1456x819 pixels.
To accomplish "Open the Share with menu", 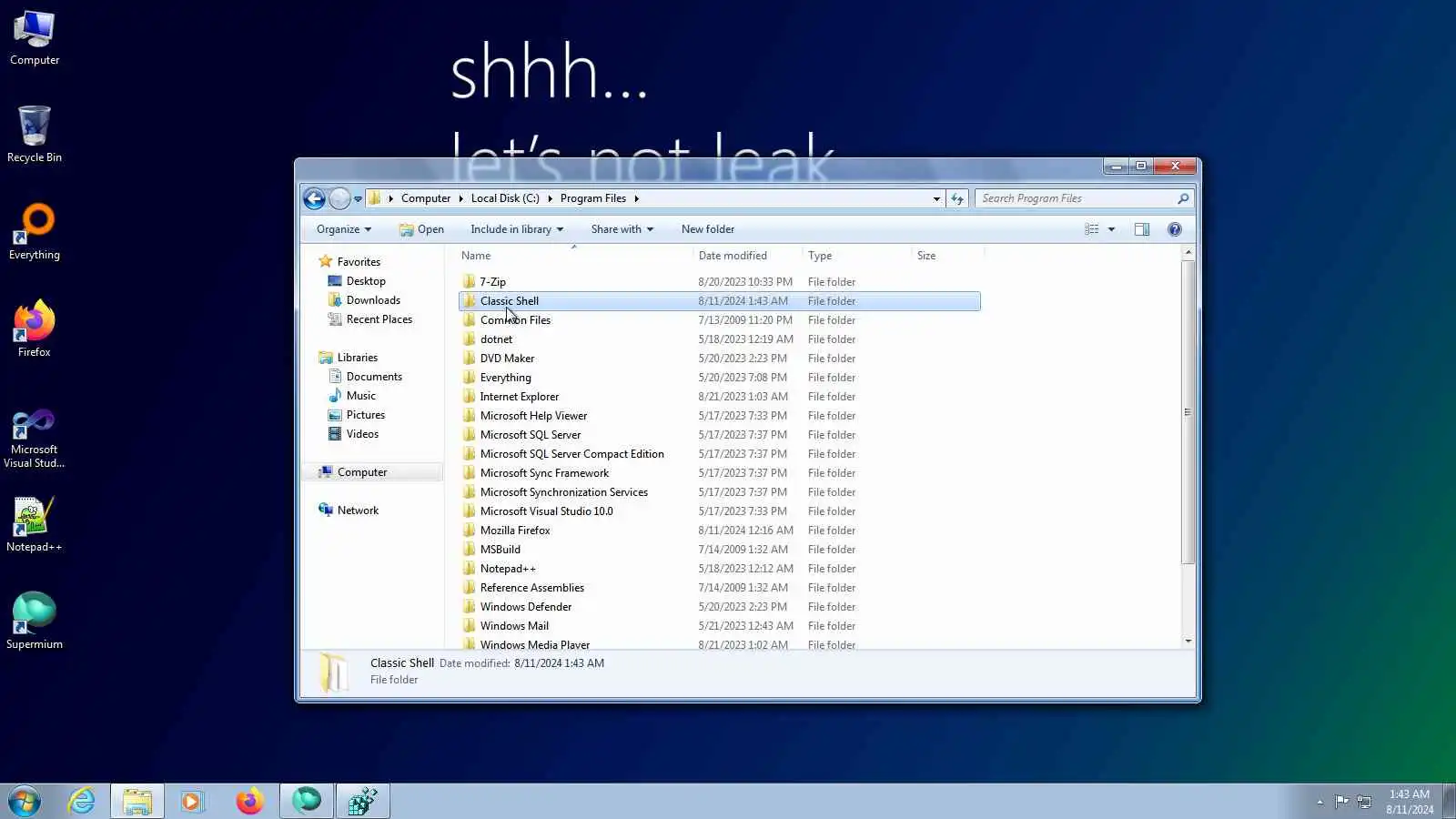I will (622, 229).
